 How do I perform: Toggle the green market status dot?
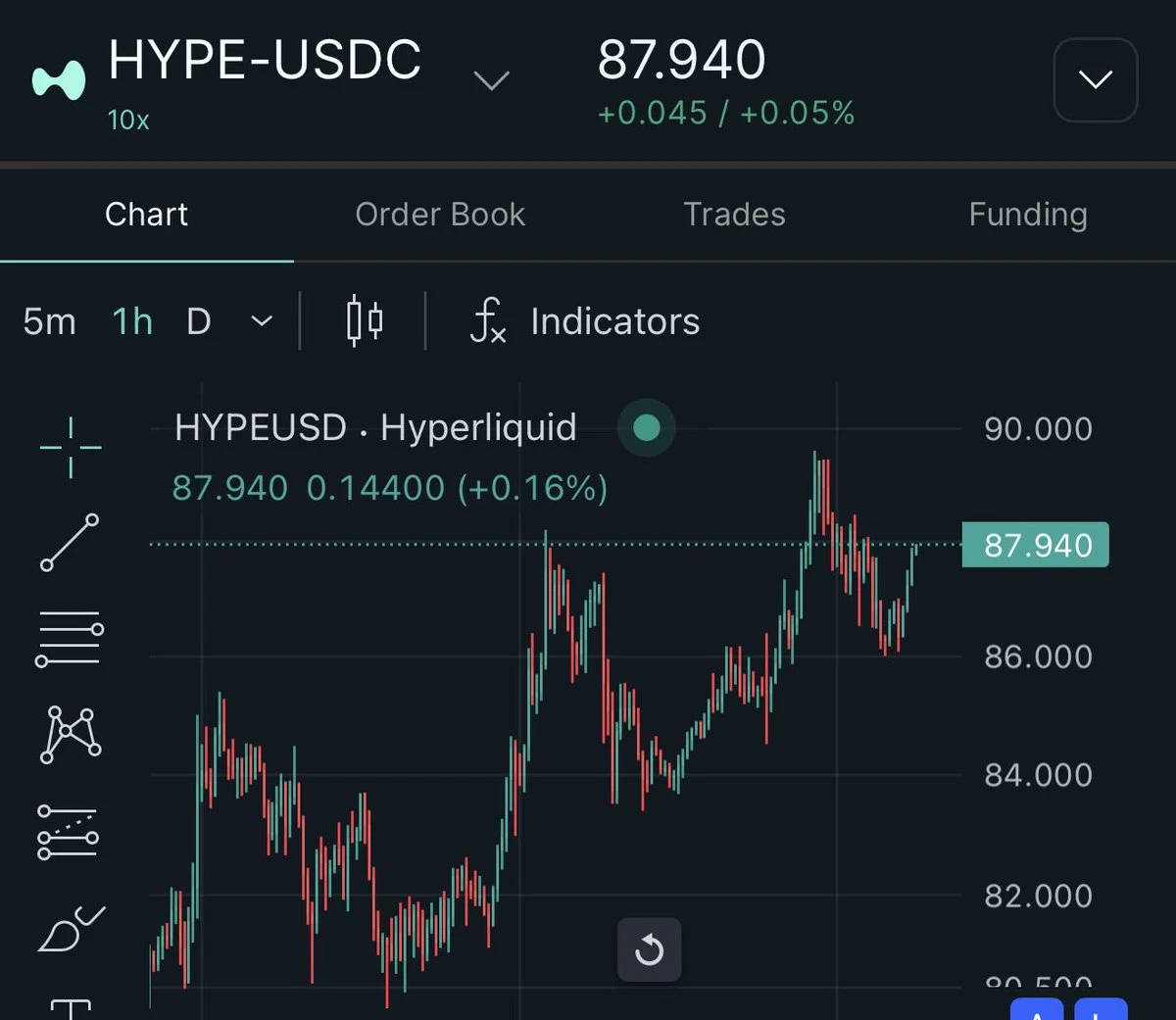click(x=647, y=428)
